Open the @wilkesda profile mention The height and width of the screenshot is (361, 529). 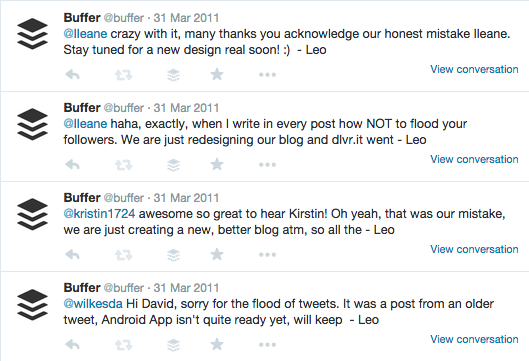coord(93,304)
